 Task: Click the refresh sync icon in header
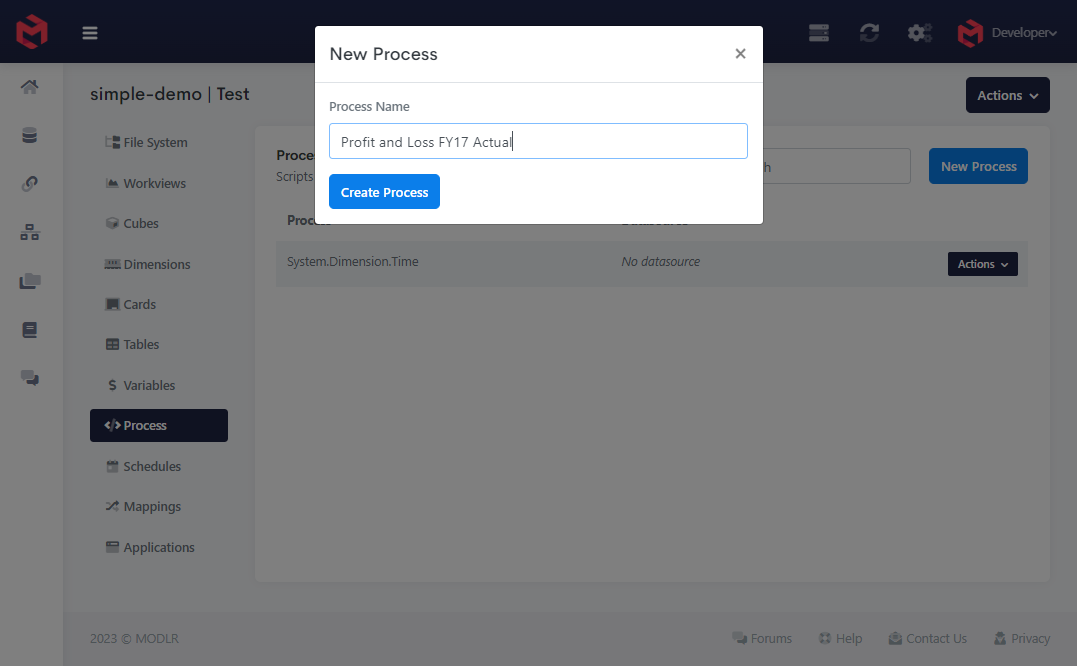click(869, 33)
